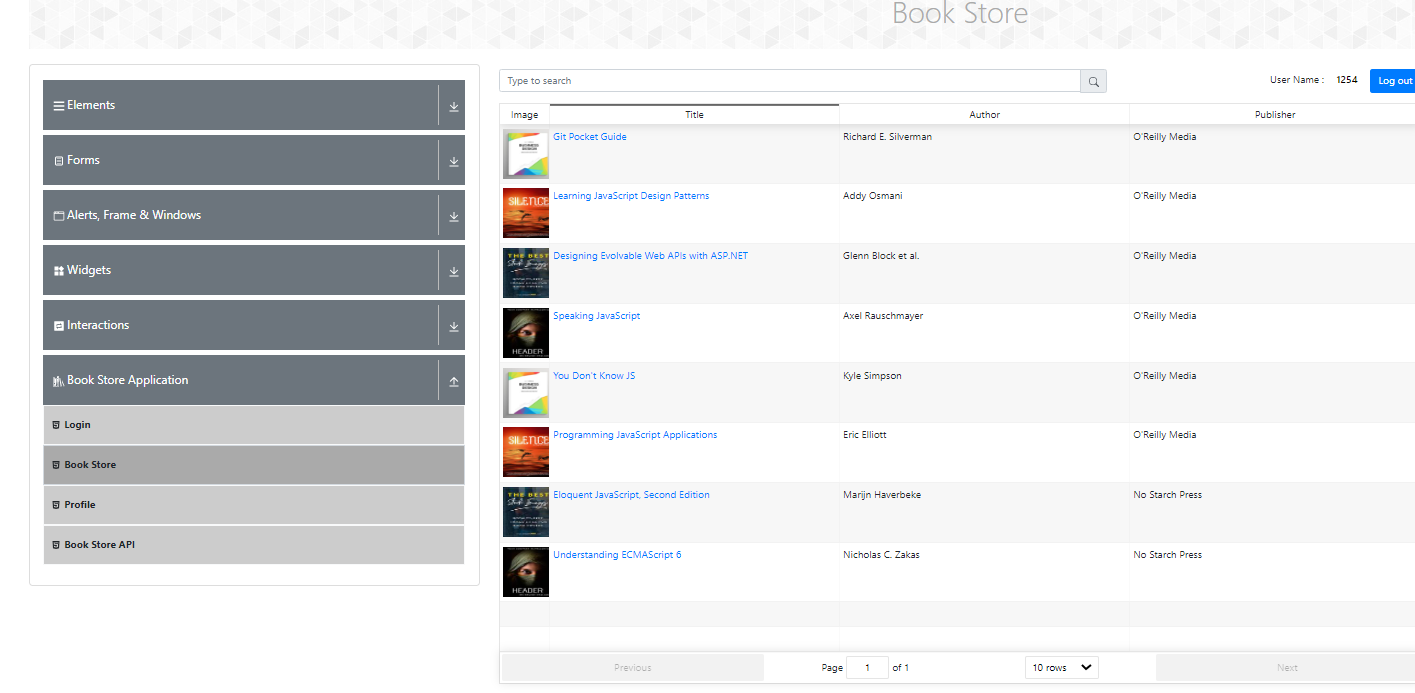Click the Git Pocket Guide cover thumbnail
The width and height of the screenshot is (1415, 693).
[x=526, y=154]
